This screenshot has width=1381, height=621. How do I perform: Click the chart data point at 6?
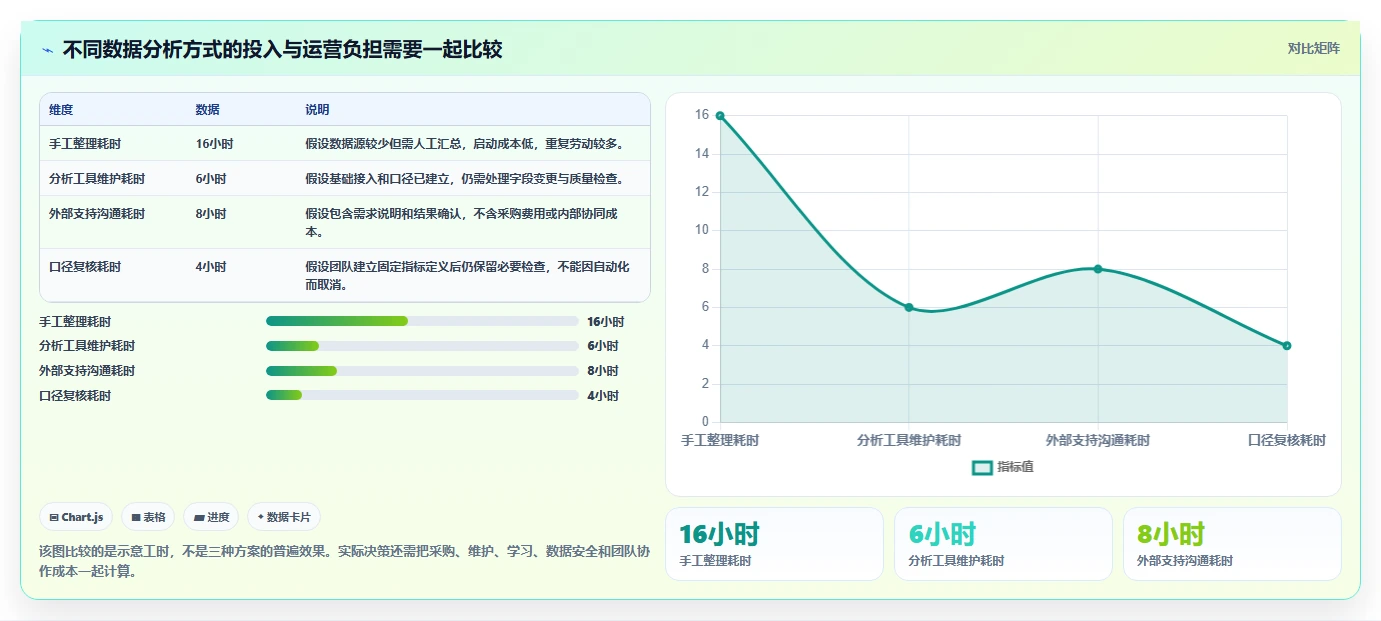(909, 307)
